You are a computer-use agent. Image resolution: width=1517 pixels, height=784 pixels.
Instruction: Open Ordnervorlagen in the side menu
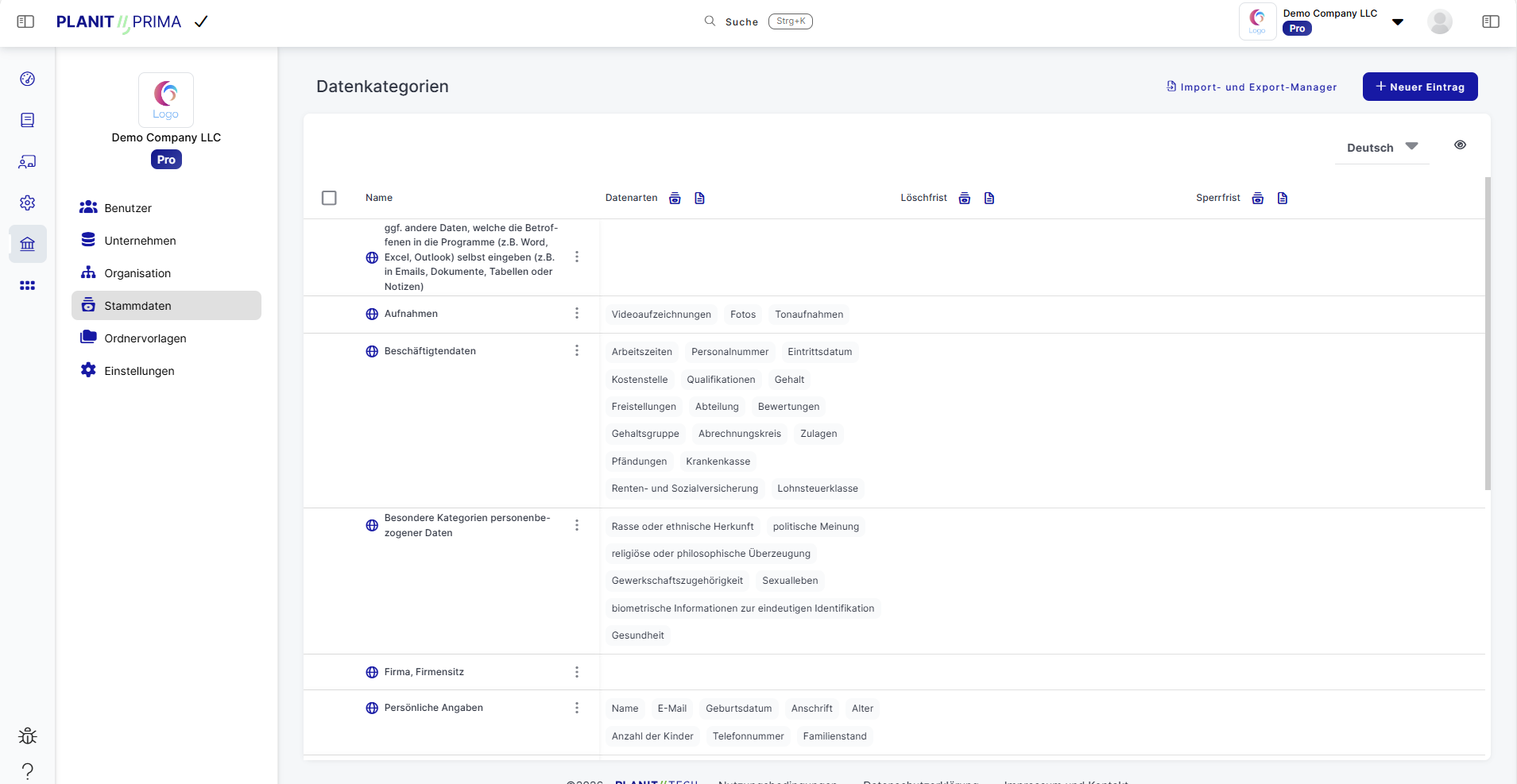(145, 338)
